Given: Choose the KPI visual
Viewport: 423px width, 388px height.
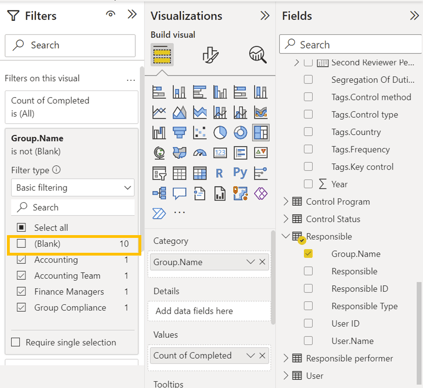Looking at the screenshot, I should (261, 153).
